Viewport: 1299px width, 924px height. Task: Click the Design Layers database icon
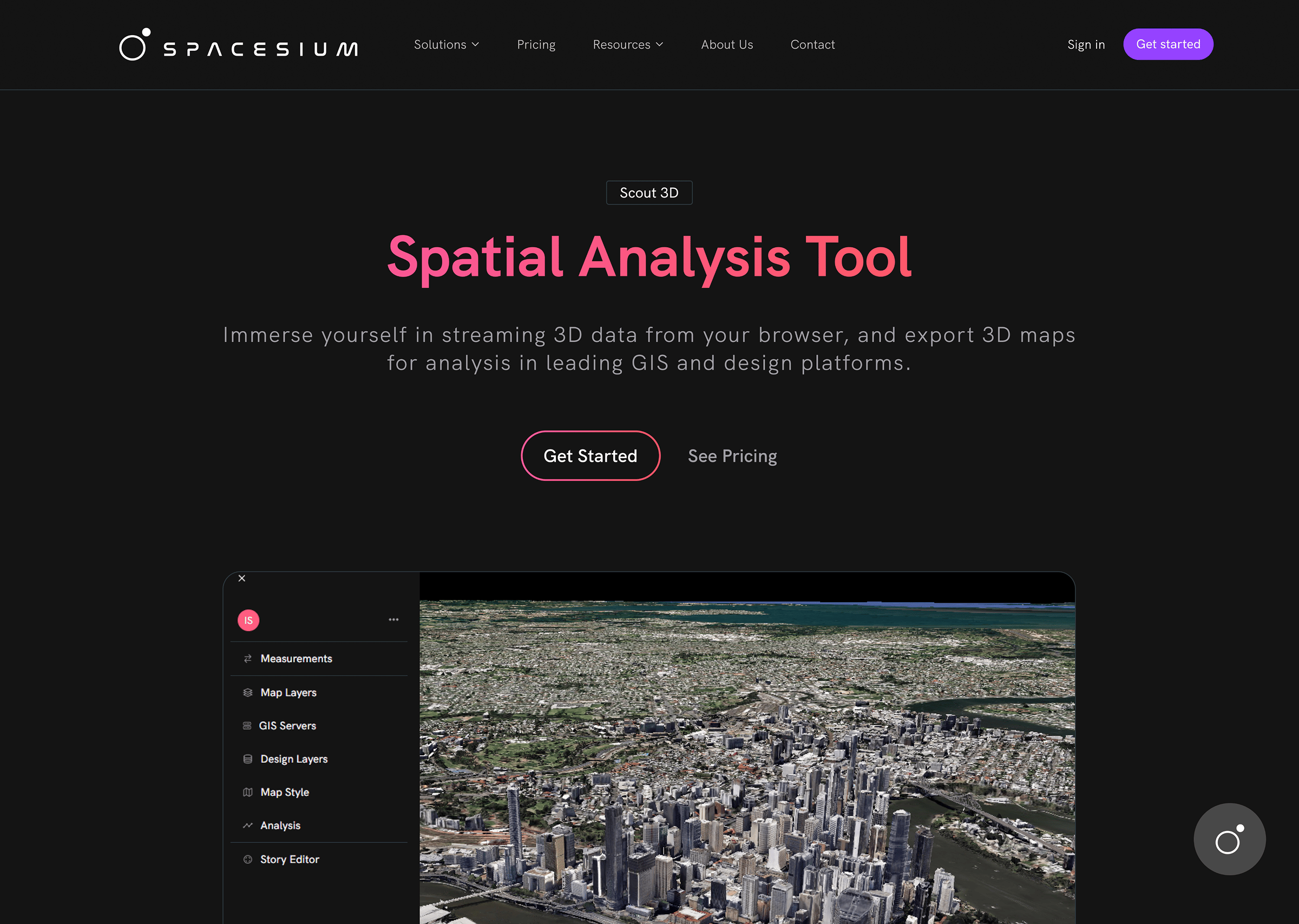247,759
